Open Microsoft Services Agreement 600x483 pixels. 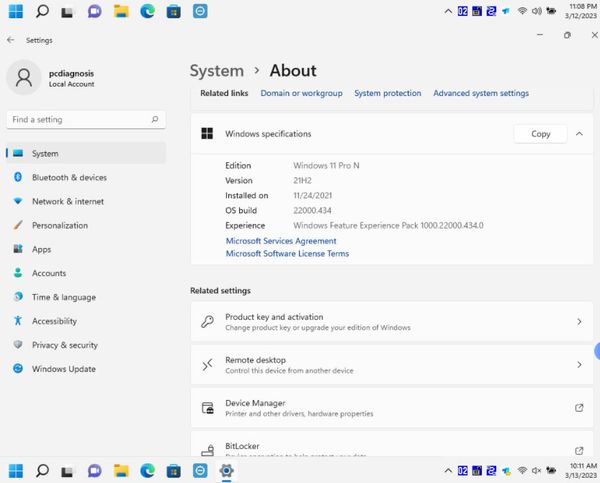pyautogui.click(x=281, y=241)
